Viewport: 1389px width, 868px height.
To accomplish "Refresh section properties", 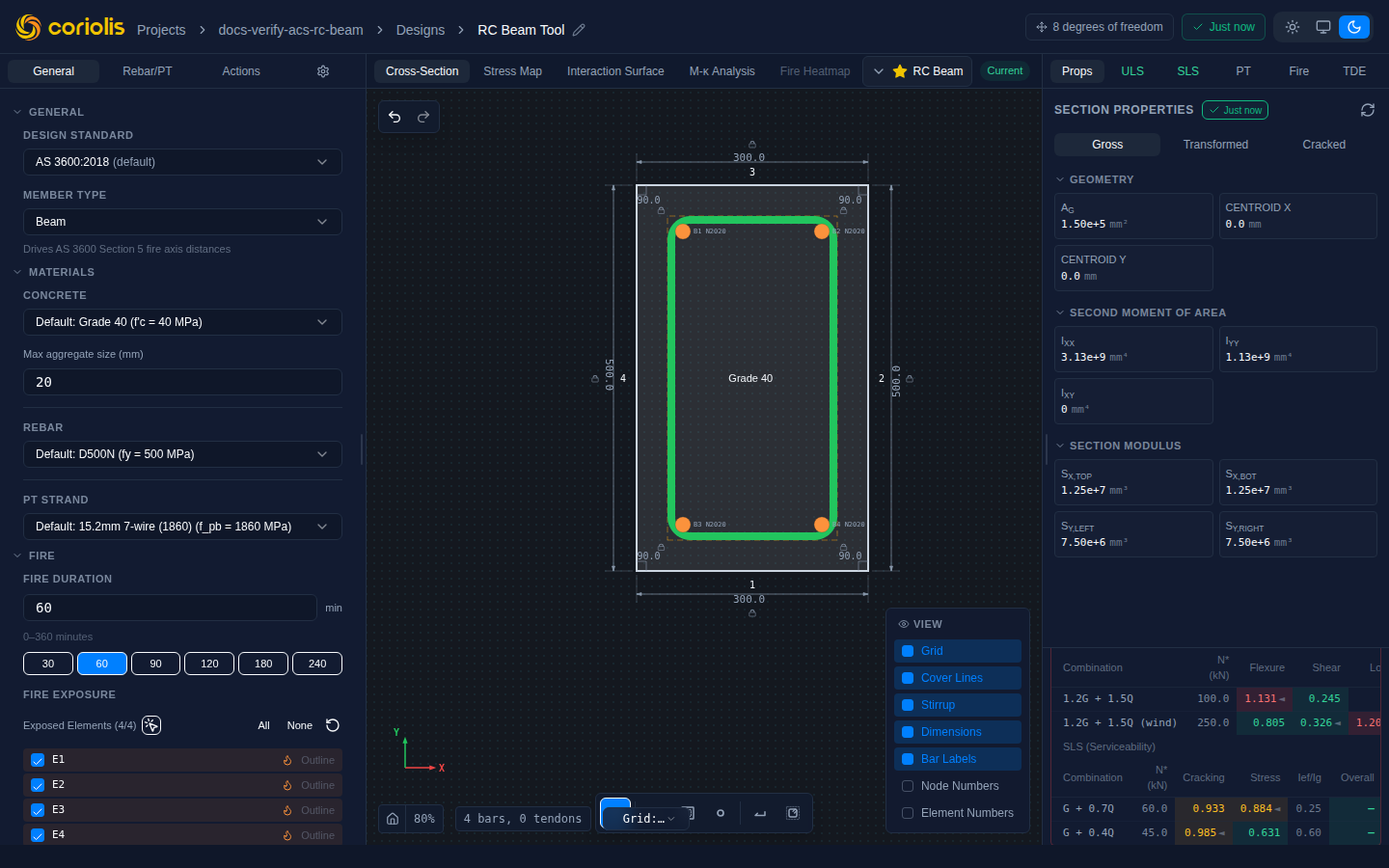I will click(x=1368, y=110).
